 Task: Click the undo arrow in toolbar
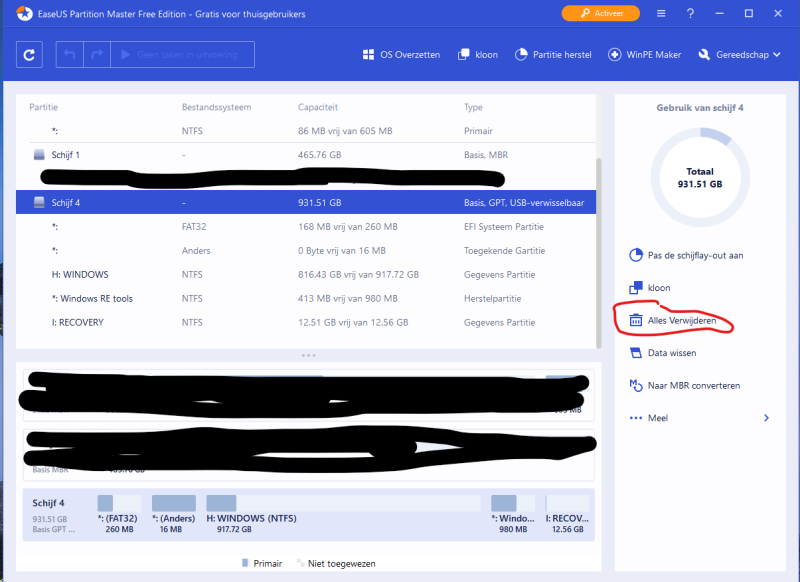tap(69, 55)
